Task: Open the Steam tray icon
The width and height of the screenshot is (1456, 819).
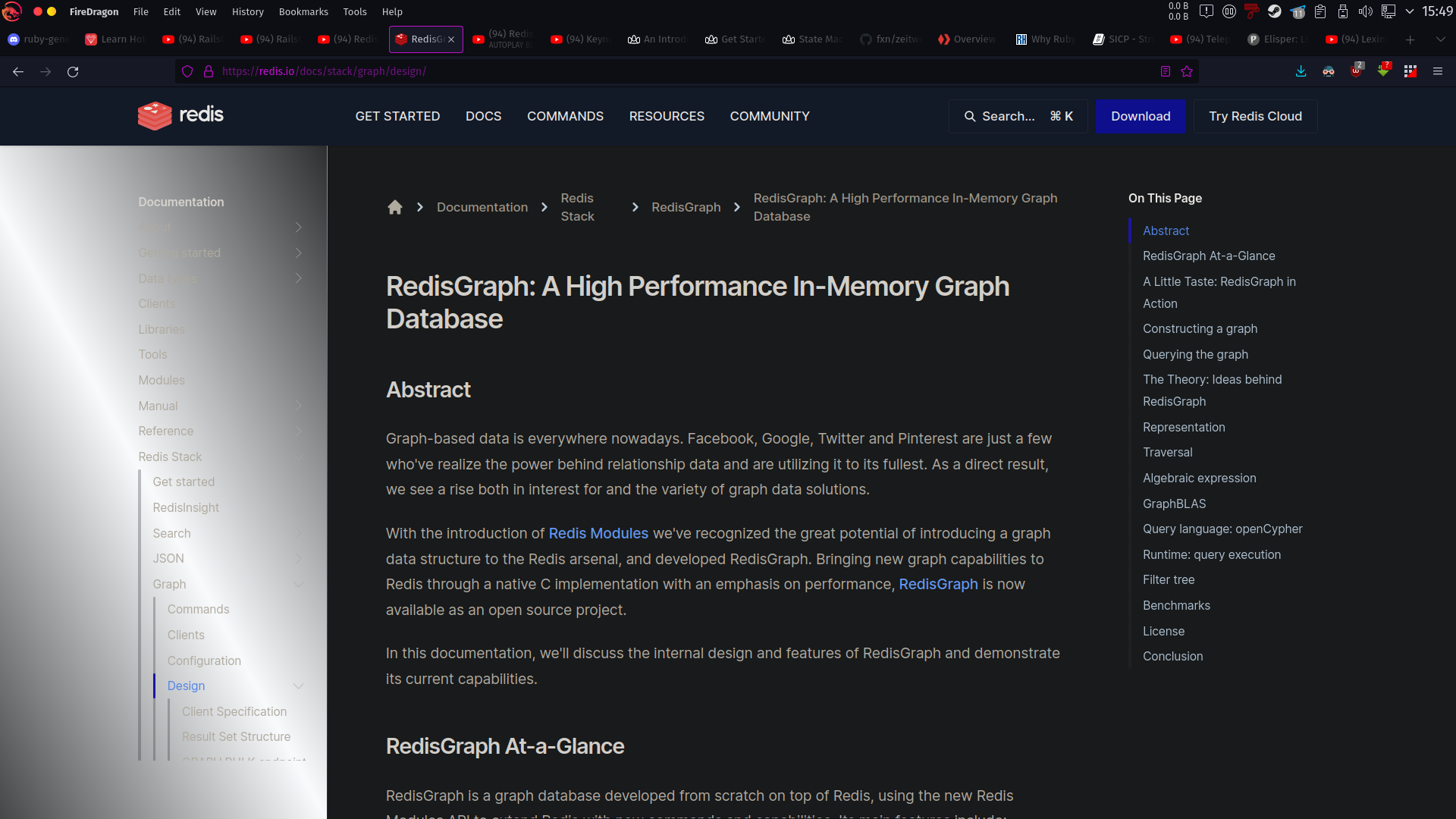Action: coord(1274,11)
